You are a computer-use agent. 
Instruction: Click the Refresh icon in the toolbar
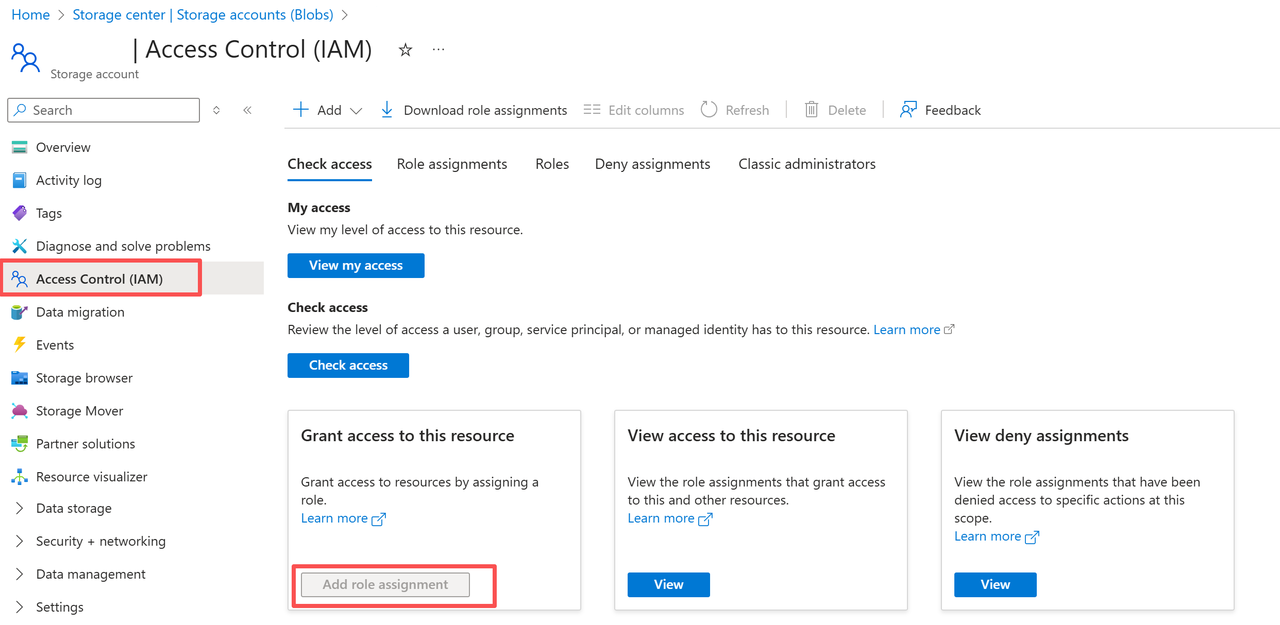pos(709,110)
